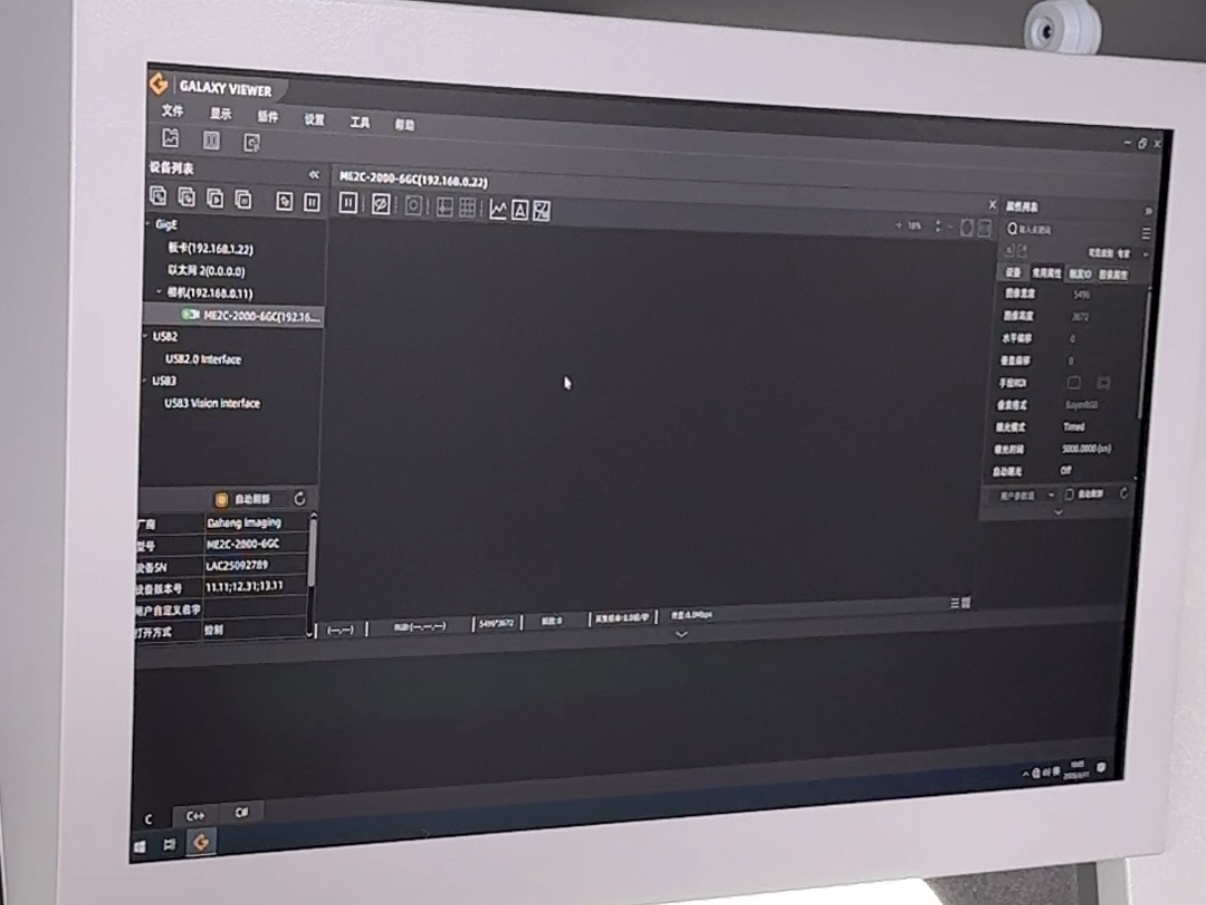Click the crossed-circle icon in view toolbar
Image resolution: width=1206 pixels, height=905 pixels.
click(x=381, y=204)
